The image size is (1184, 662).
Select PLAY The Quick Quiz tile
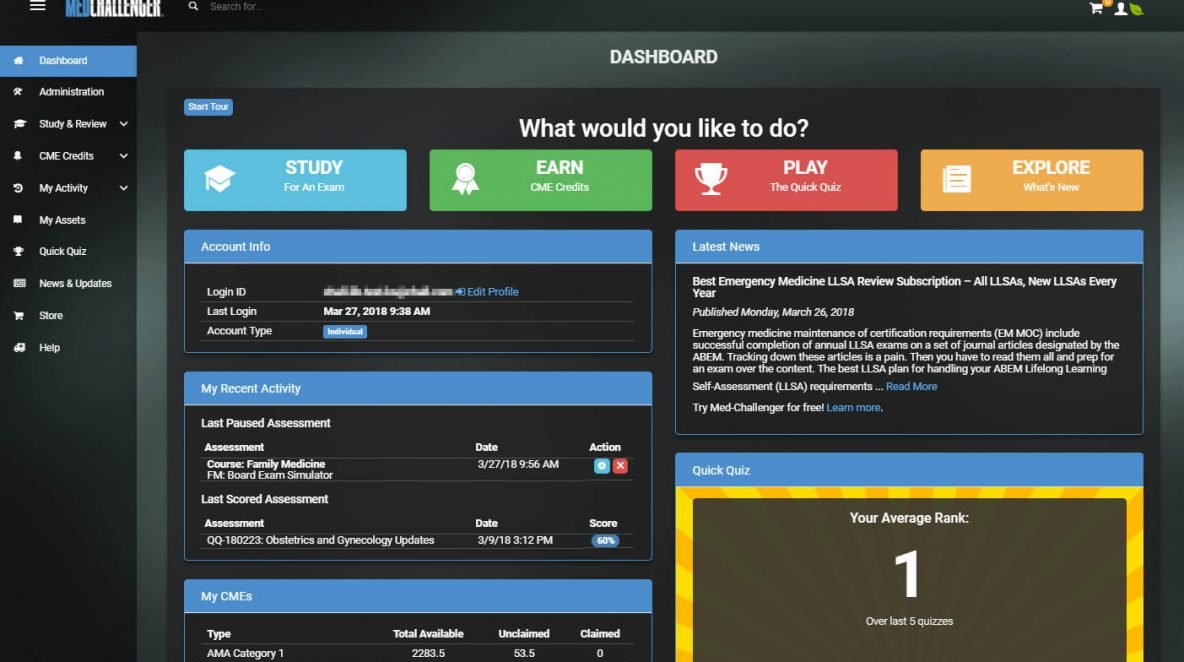point(786,180)
